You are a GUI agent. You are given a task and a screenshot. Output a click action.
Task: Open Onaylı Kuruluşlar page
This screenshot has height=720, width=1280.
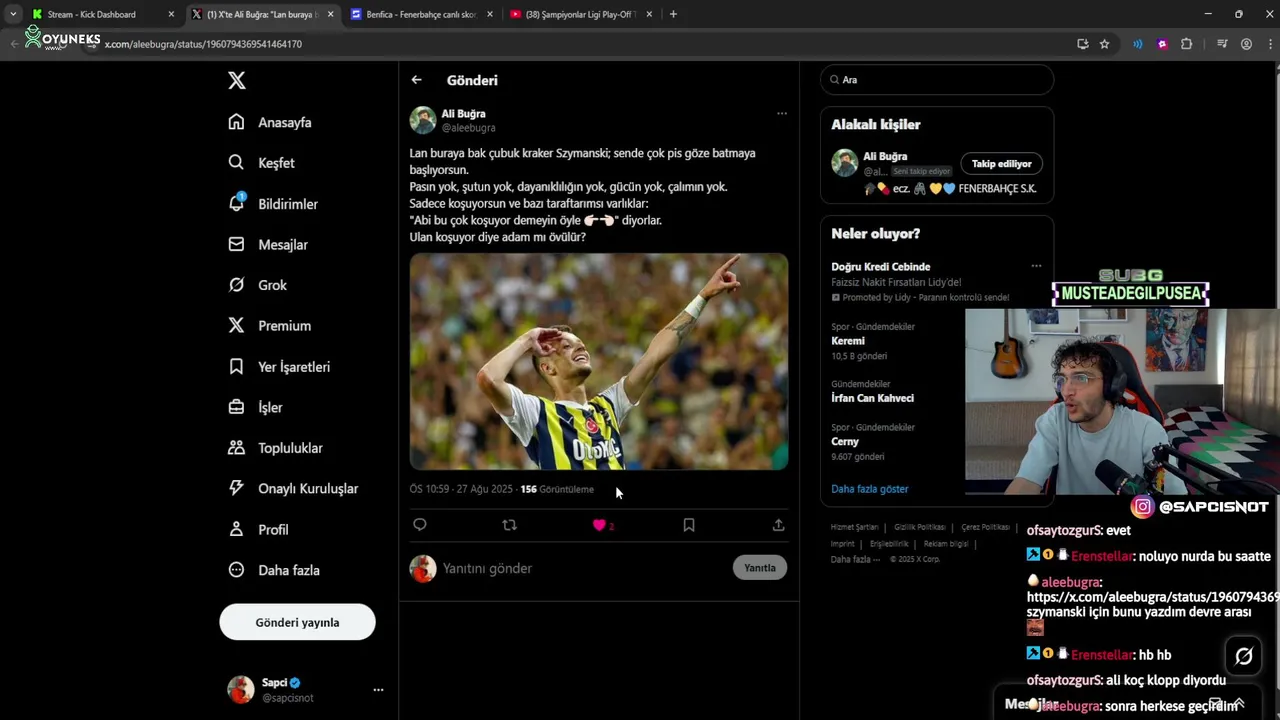[x=293, y=489]
